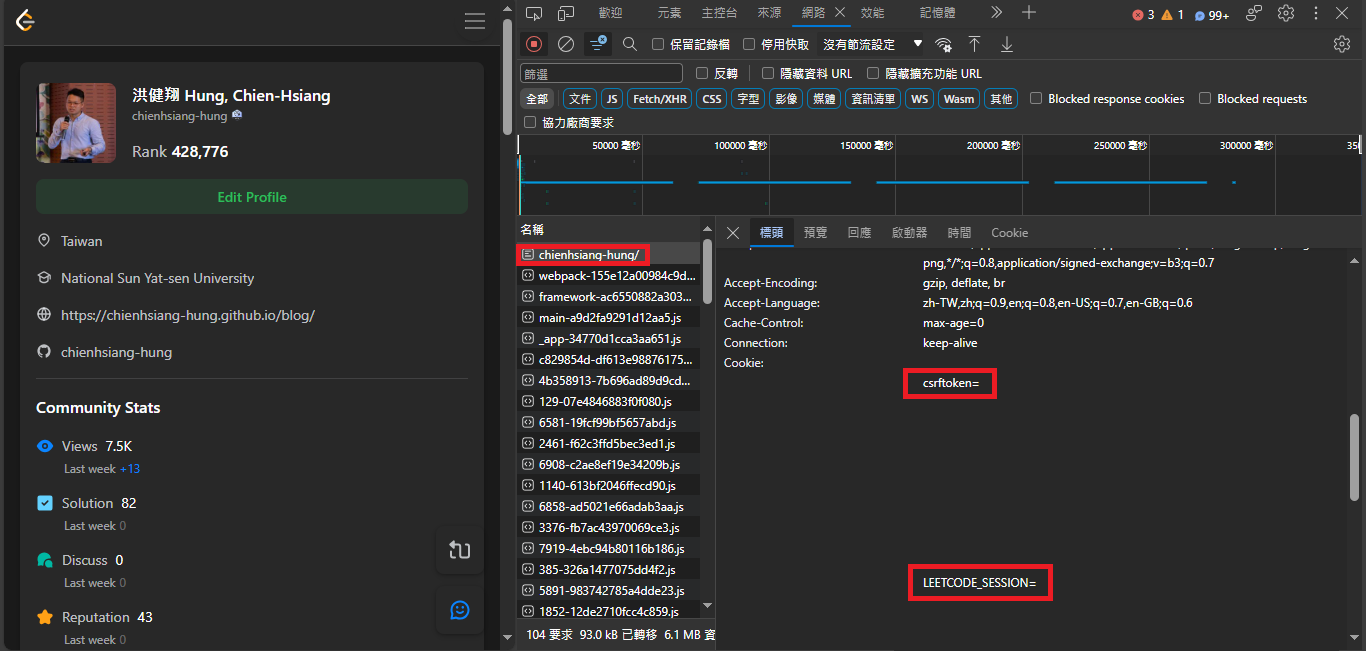The height and width of the screenshot is (651, 1366).
Task: Toggle the device emulation icon
Action: coord(566,13)
